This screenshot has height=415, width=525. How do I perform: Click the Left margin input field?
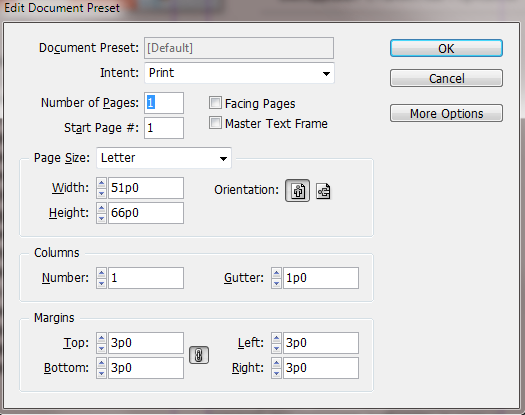[x=321, y=343]
